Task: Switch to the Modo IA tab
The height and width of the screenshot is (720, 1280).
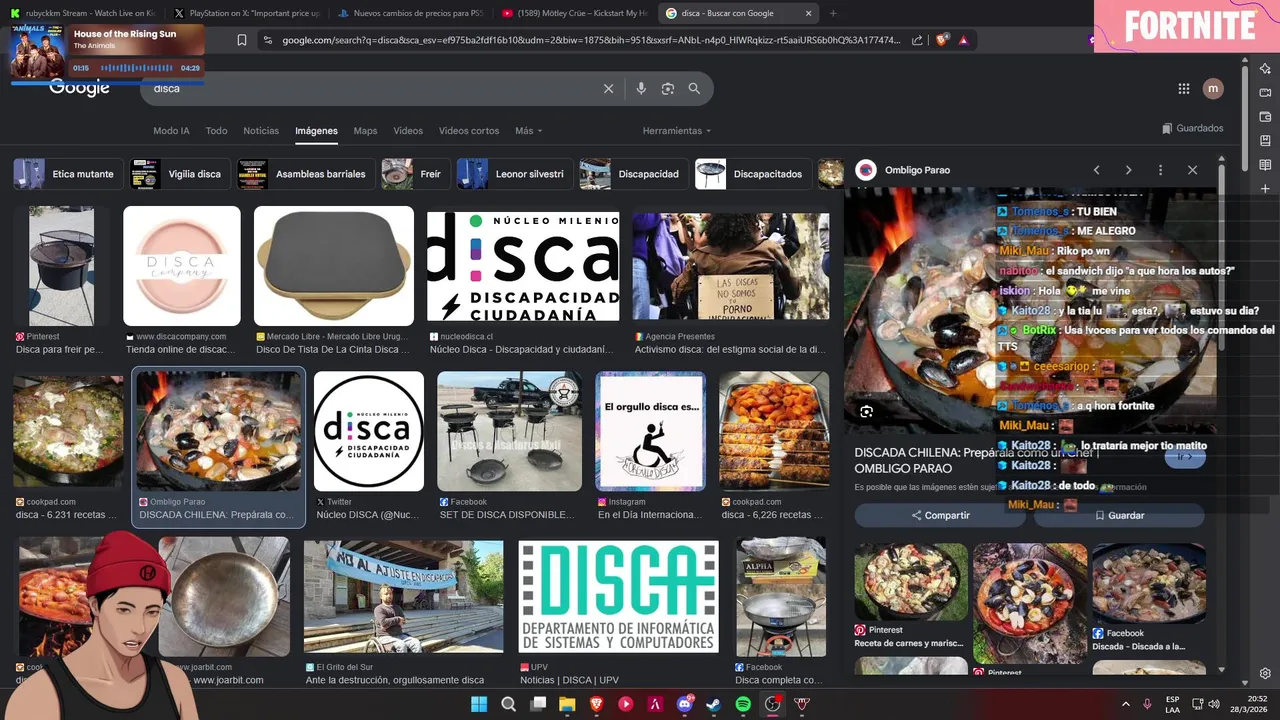Action: (x=171, y=131)
